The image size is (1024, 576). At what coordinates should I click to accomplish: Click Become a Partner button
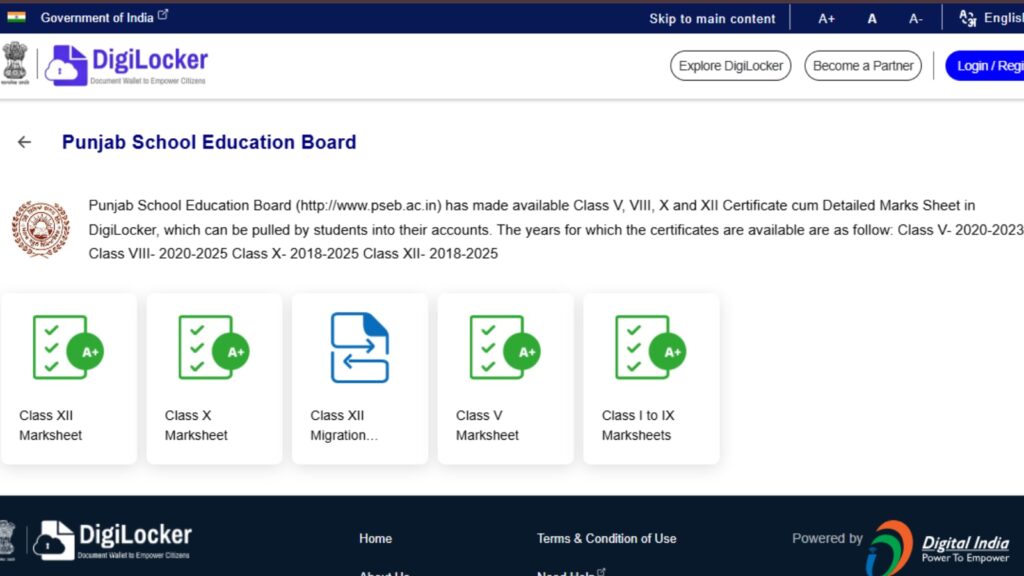pos(863,66)
